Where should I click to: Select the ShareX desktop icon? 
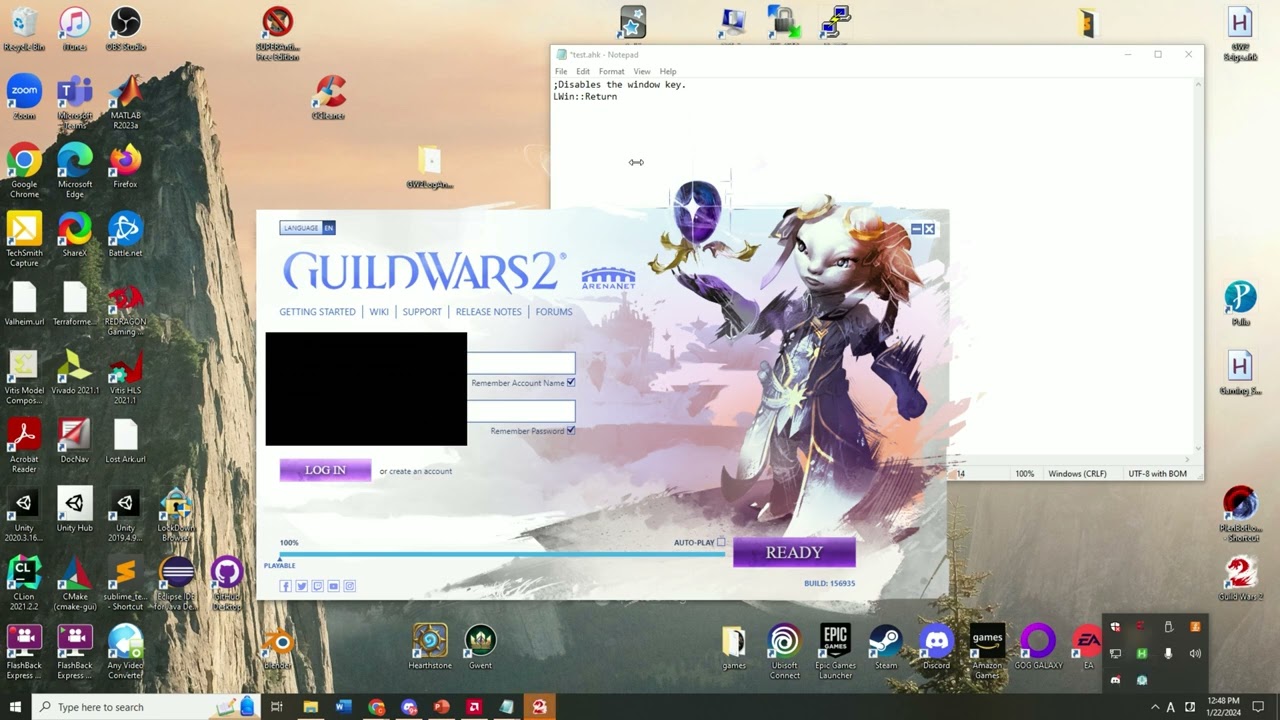[x=74, y=236]
